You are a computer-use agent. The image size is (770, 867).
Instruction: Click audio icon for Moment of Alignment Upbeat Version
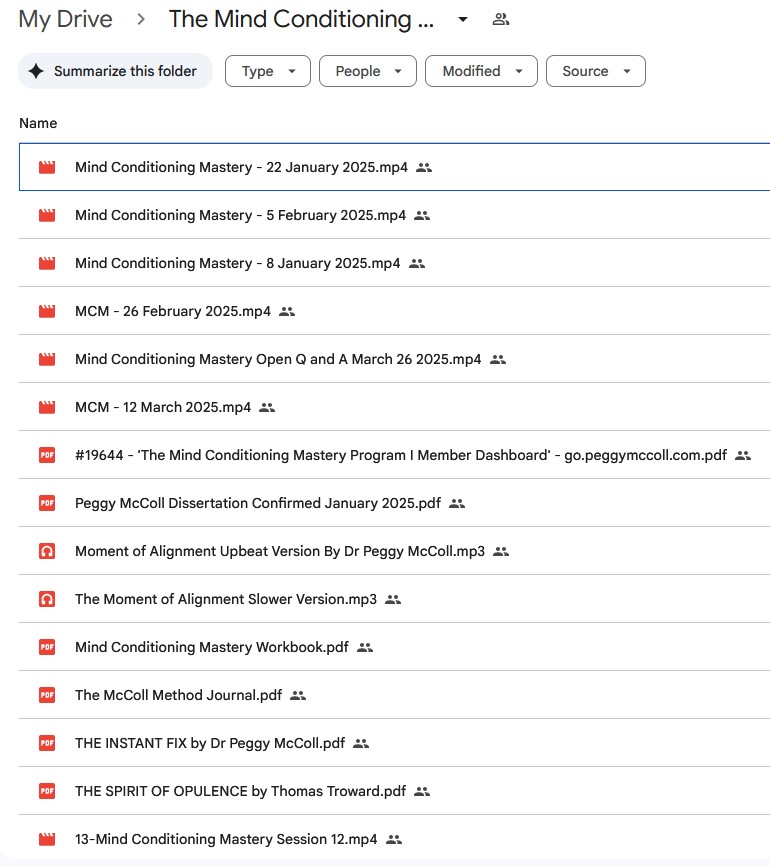(x=47, y=551)
